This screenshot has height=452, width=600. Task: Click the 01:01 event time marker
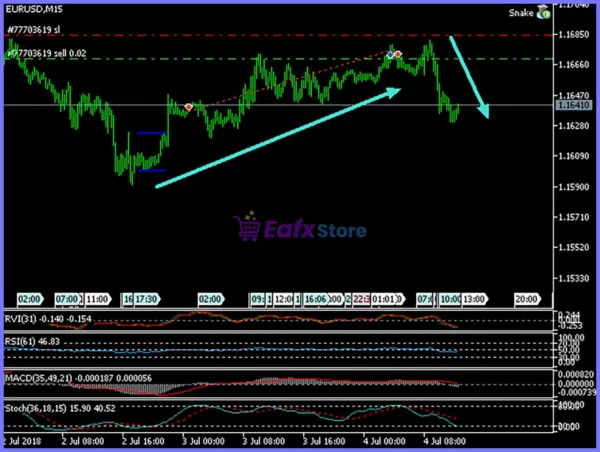click(383, 299)
